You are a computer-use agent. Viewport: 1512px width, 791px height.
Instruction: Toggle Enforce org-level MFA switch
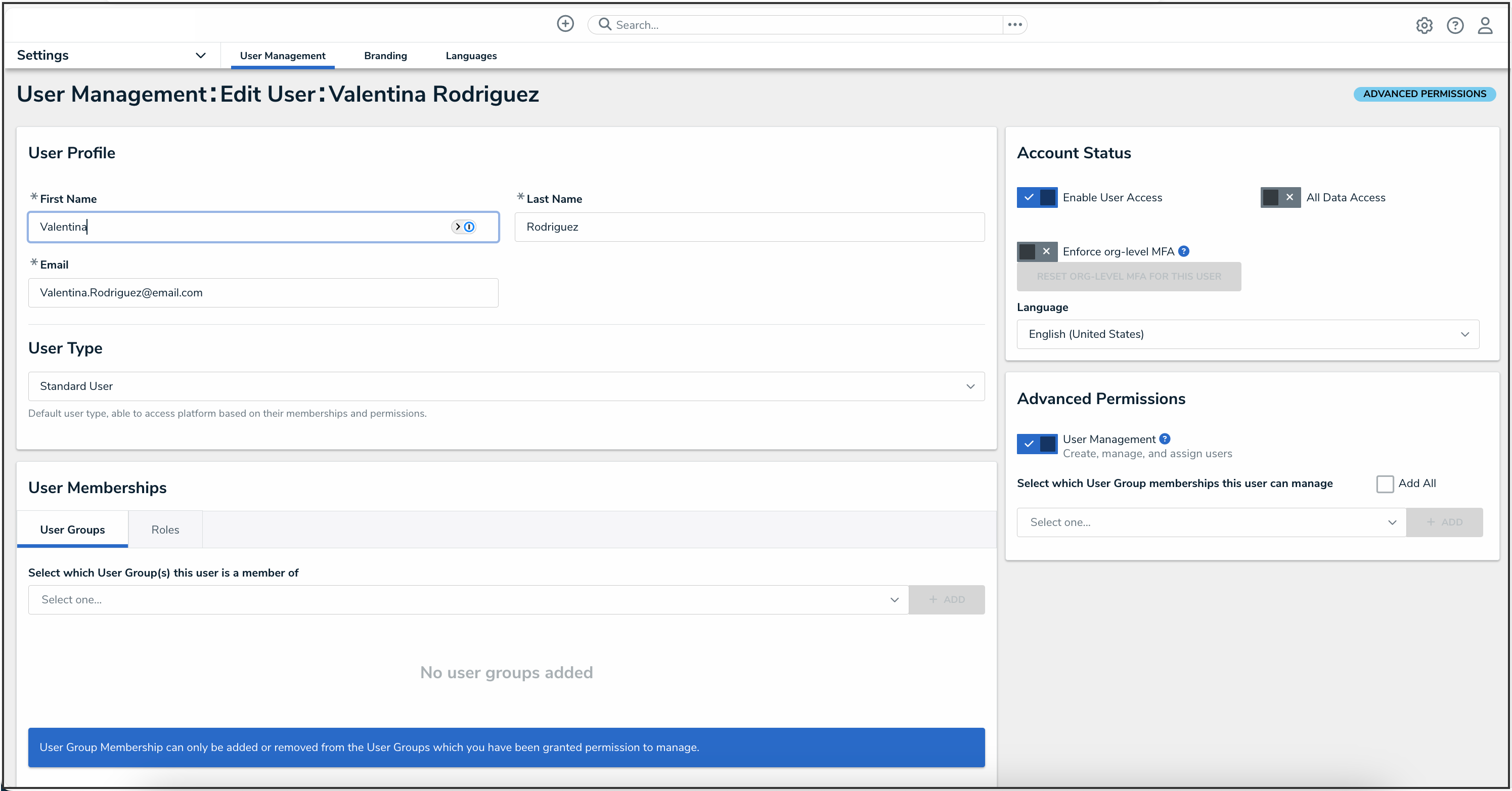click(1037, 251)
